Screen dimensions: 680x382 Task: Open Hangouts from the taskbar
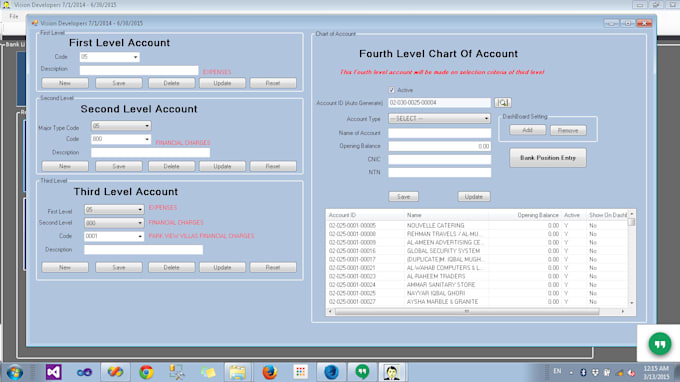point(362,372)
